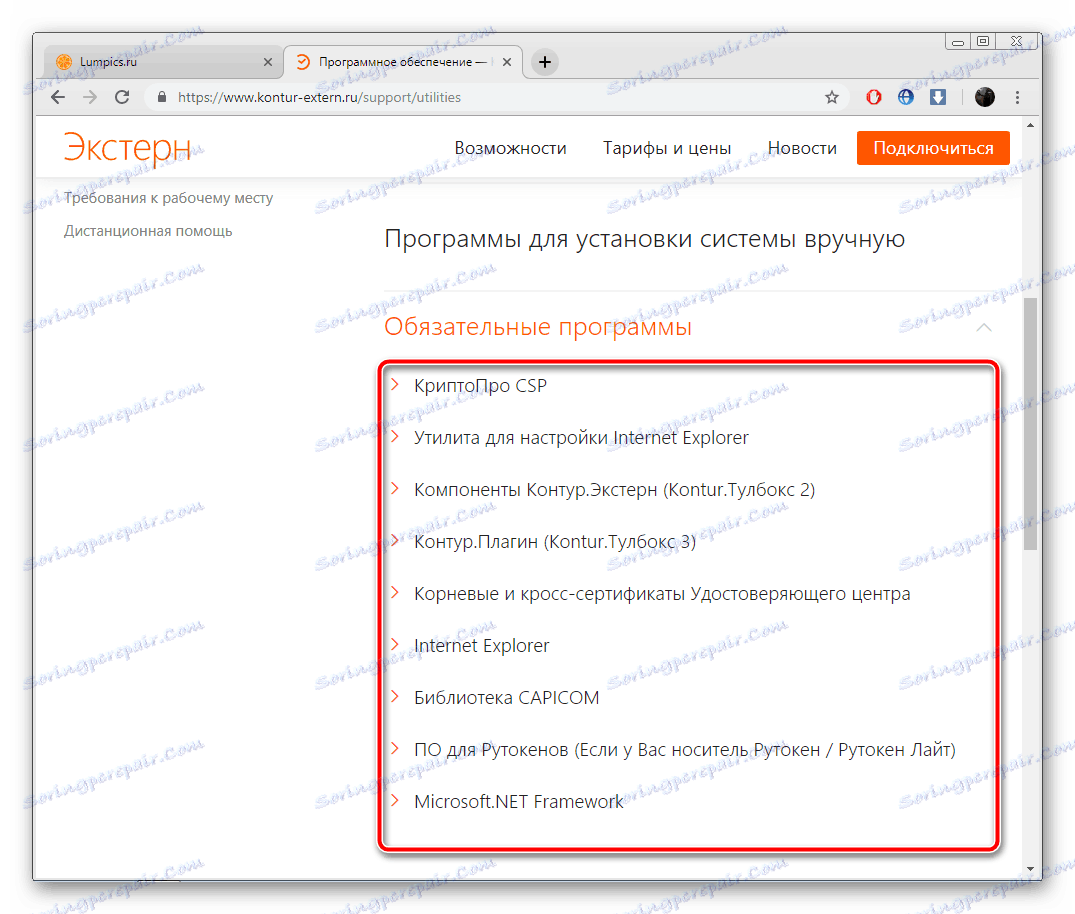Viewport: 1075px width, 914px height.
Task: Click the Экстерн logo
Action: click(x=128, y=147)
